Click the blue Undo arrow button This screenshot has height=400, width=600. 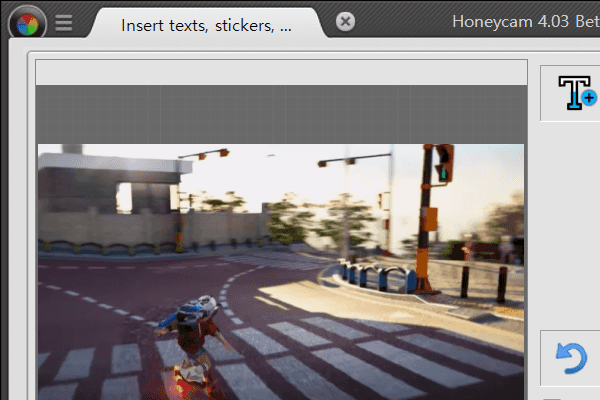point(571,358)
